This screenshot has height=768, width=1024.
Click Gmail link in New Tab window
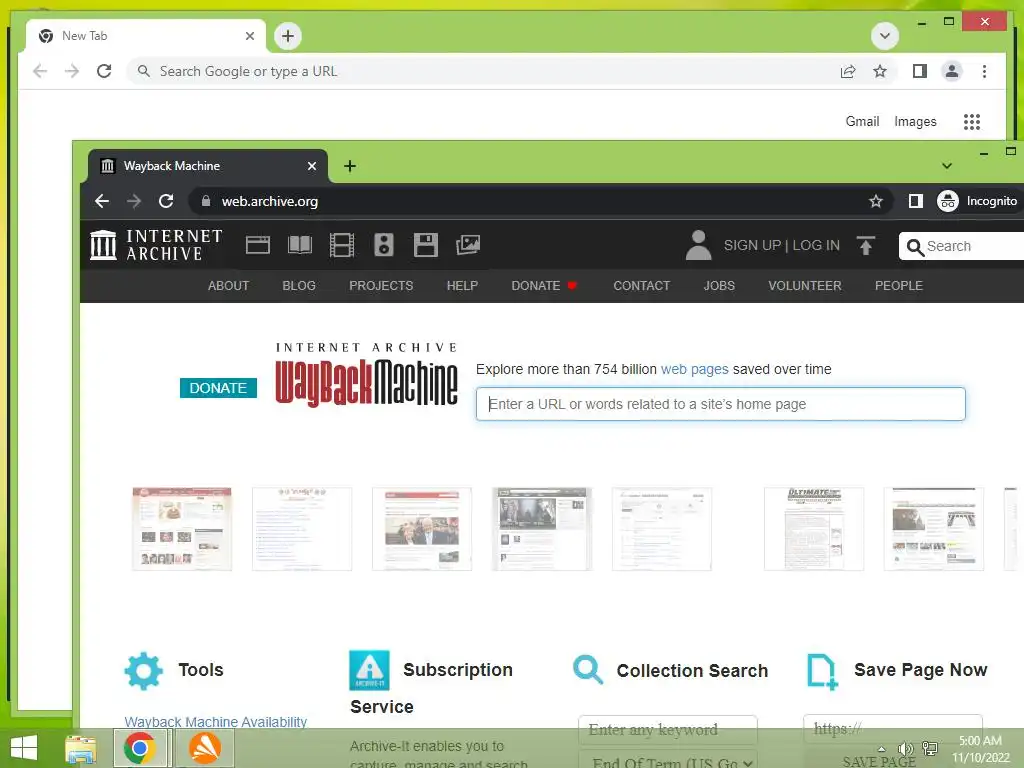(x=862, y=121)
